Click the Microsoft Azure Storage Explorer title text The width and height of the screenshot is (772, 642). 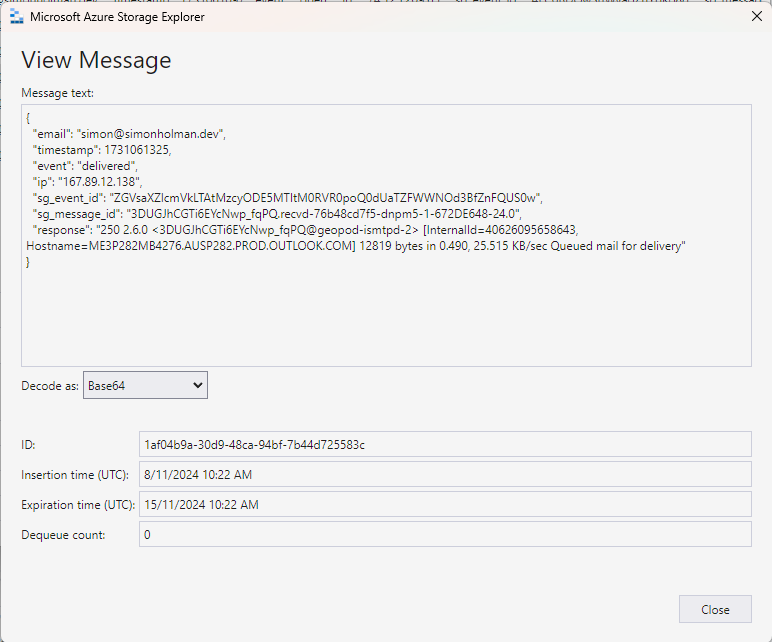click(117, 17)
